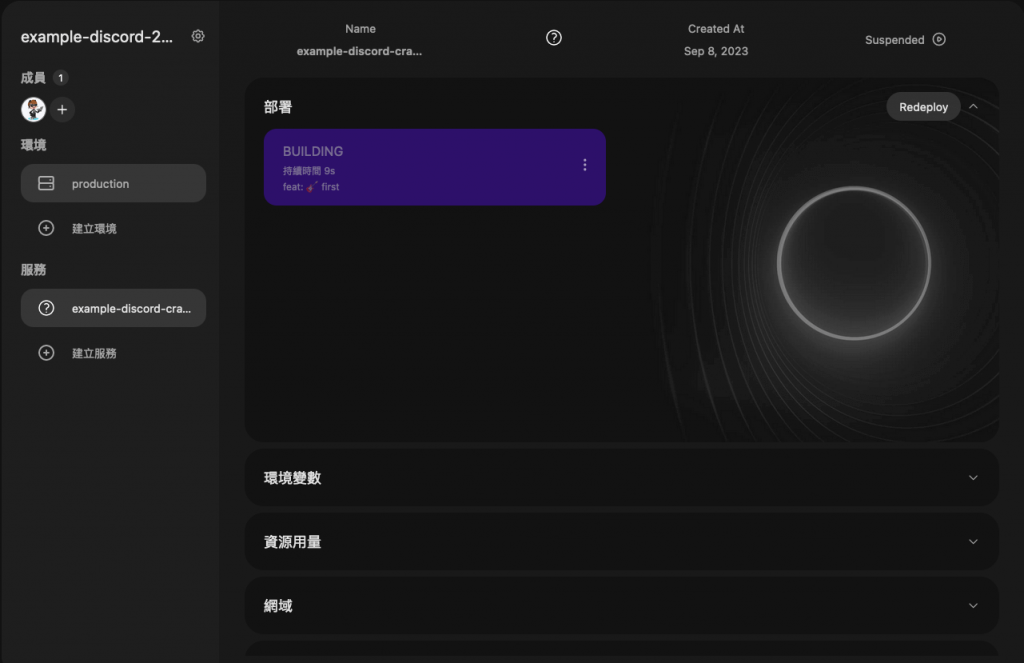Click the 成員 count badge 1
This screenshot has width=1024, height=663.
[x=61, y=78]
